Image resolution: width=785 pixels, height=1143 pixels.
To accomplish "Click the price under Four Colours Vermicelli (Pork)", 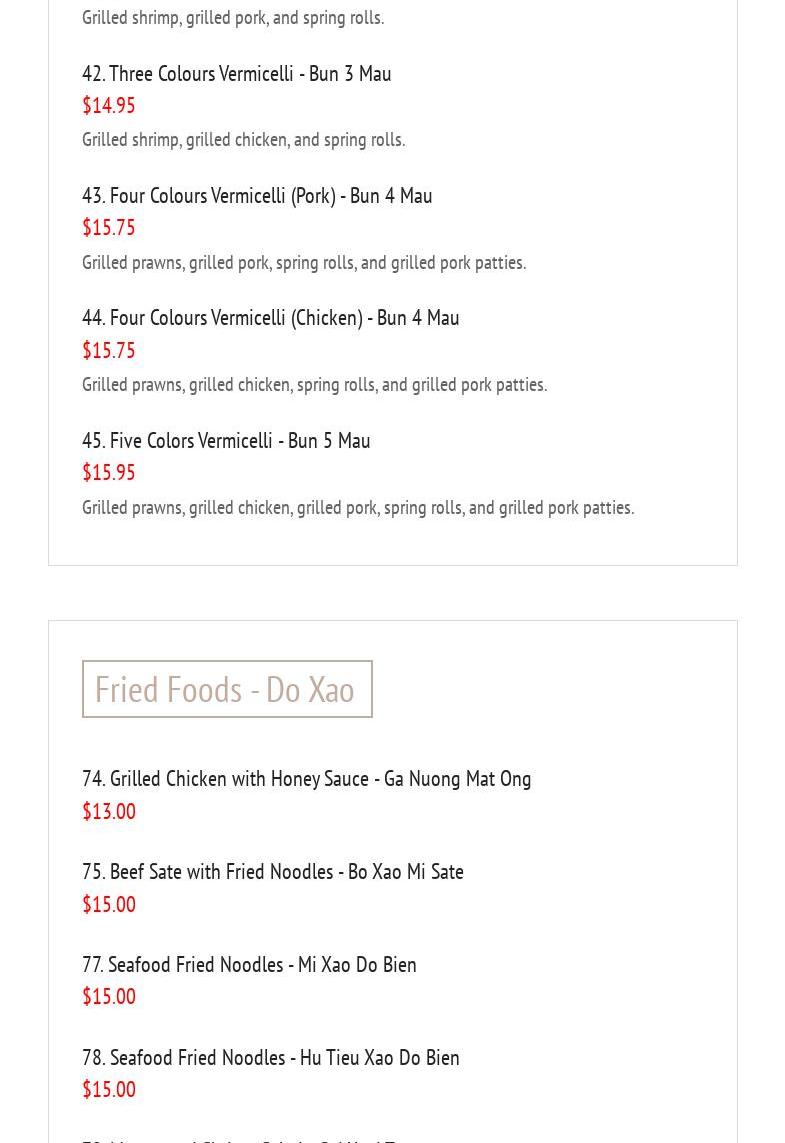I will pos(108,227).
